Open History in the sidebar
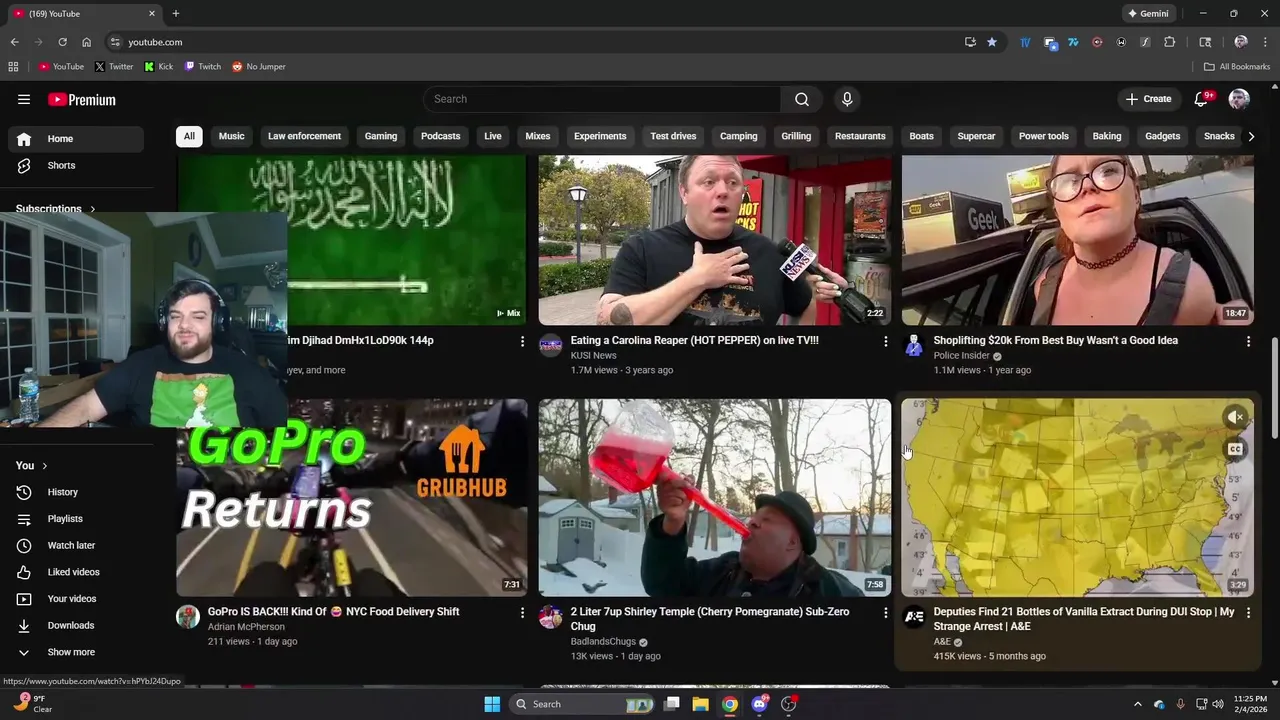The height and width of the screenshot is (720, 1280). click(x=76, y=492)
